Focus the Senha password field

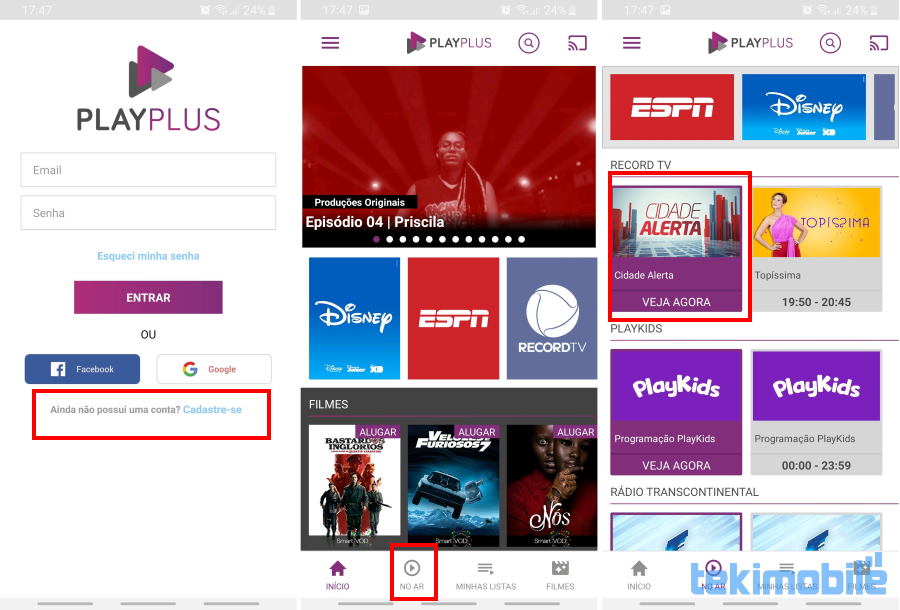(x=148, y=213)
